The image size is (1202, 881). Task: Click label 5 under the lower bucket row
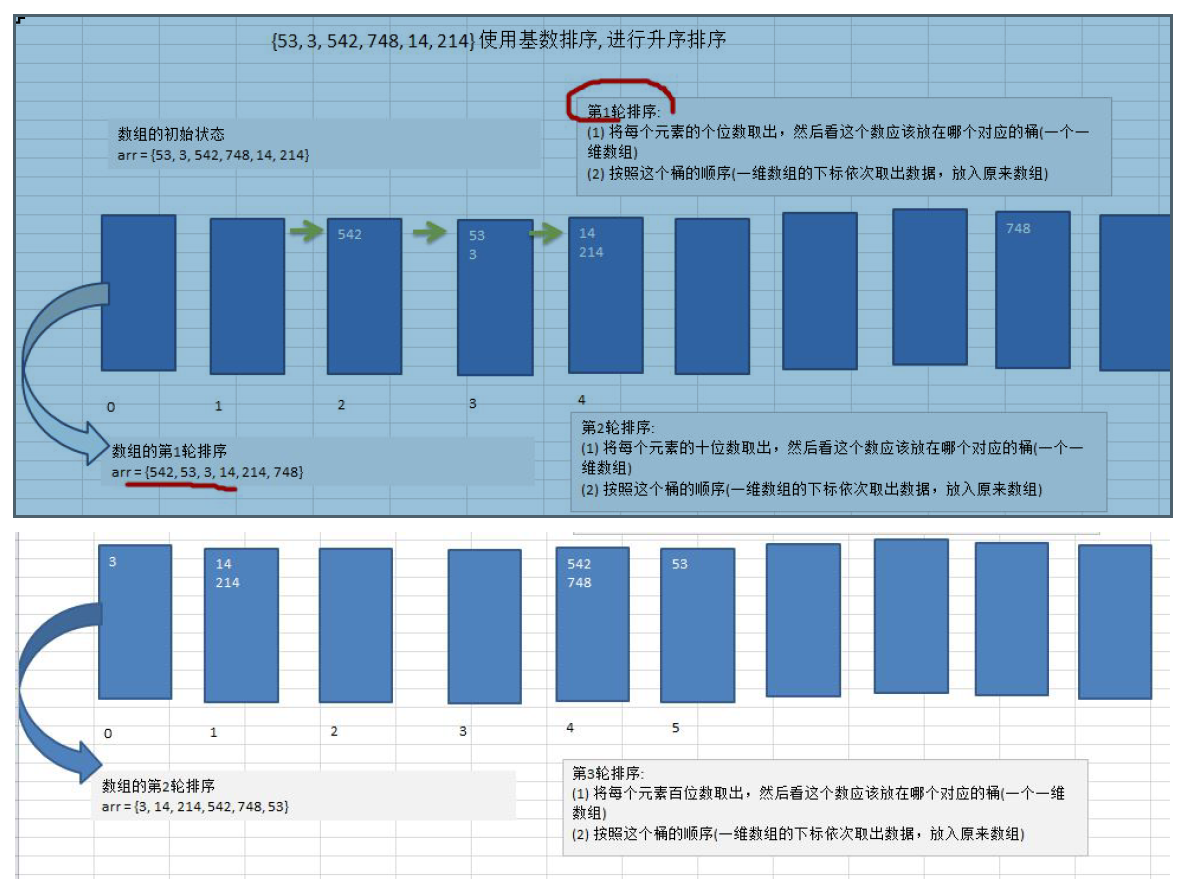tap(676, 728)
